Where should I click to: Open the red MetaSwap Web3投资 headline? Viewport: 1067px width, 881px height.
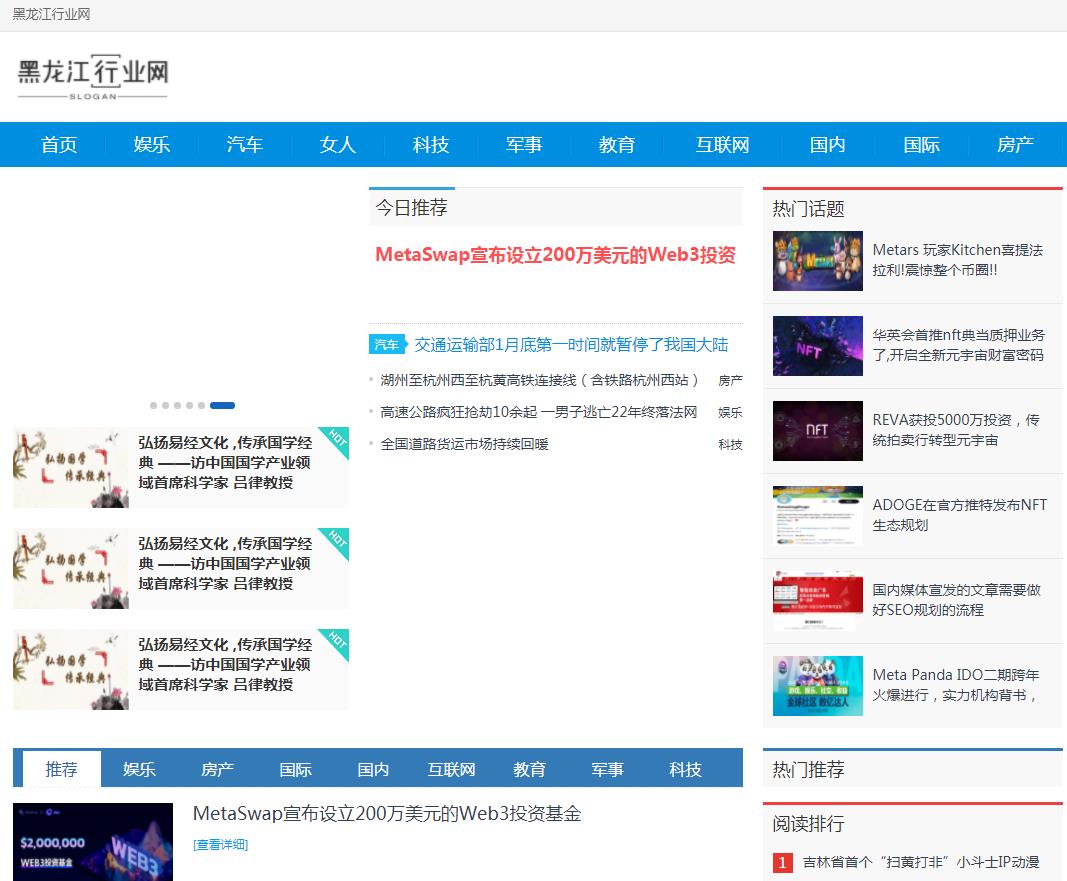point(555,255)
